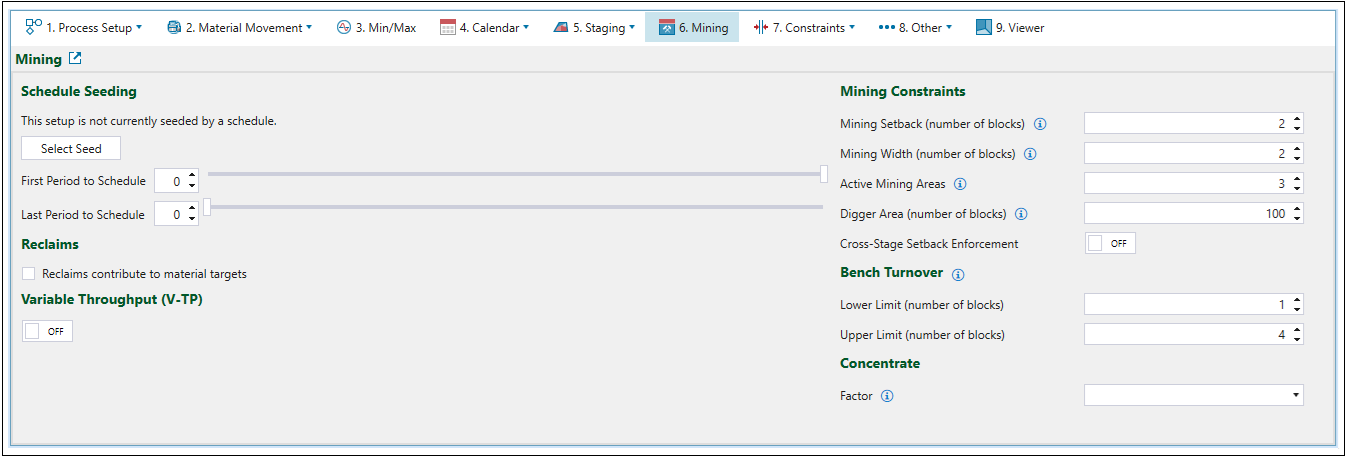Check Reclaims contribute to material targets
The height and width of the screenshot is (459, 1348).
click(x=29, y=274)
